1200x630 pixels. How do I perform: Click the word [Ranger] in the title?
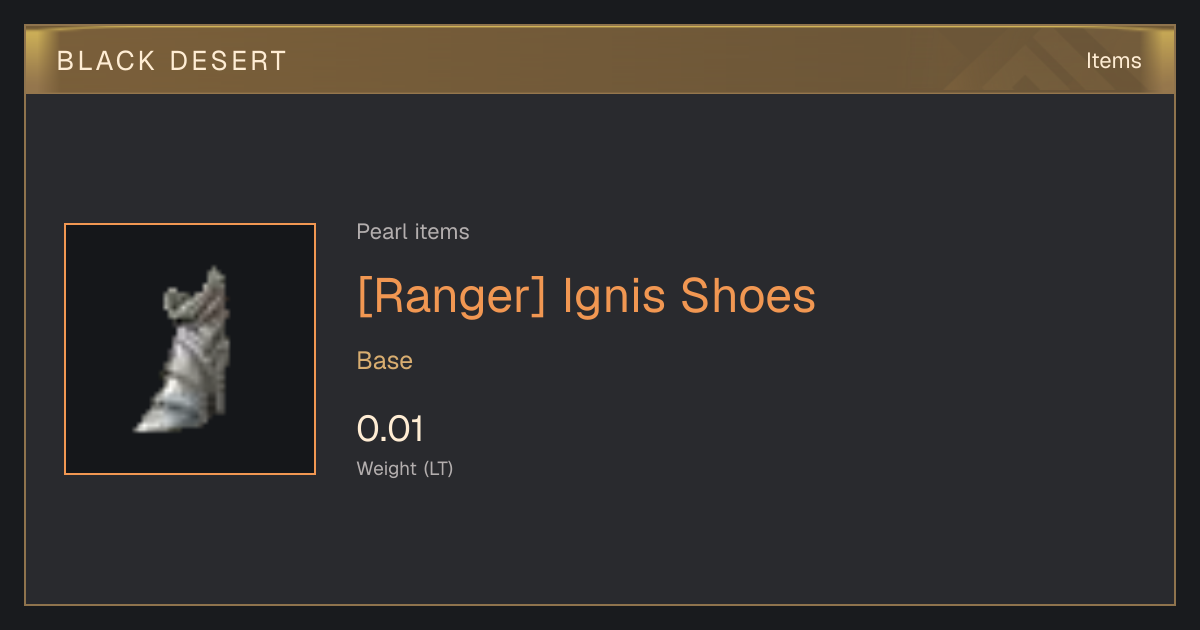tap(452, 296)
